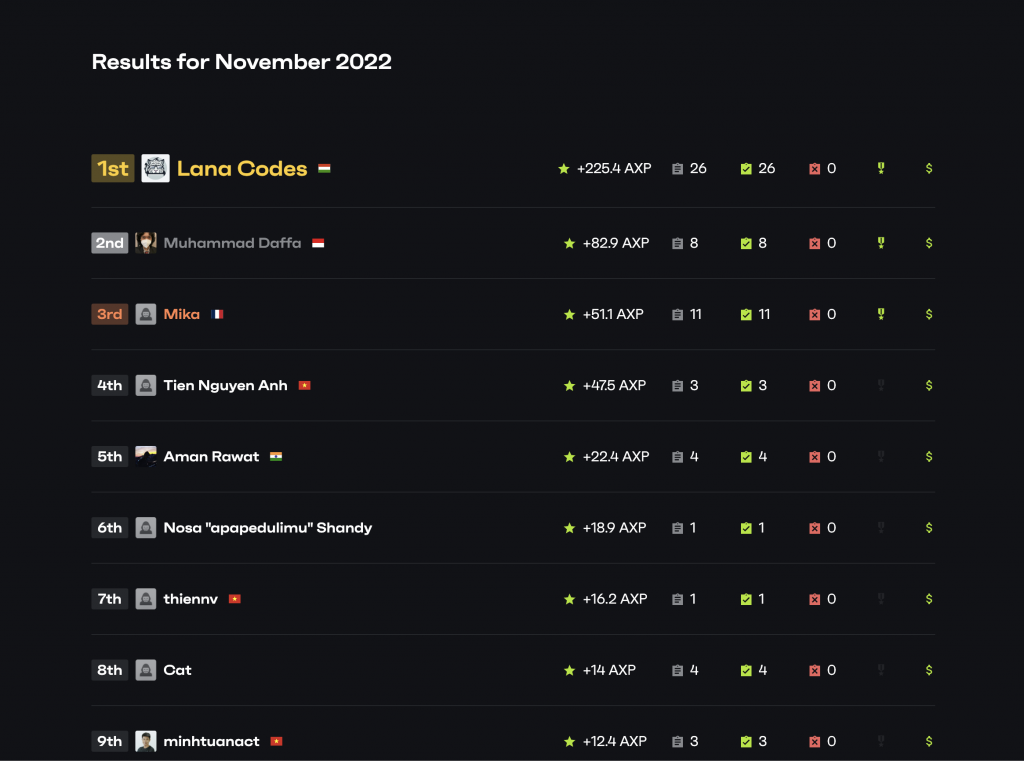Viewport: 1024px width, 761px height.
Task: Open the thiennv profile link
Action: (190, 599)
